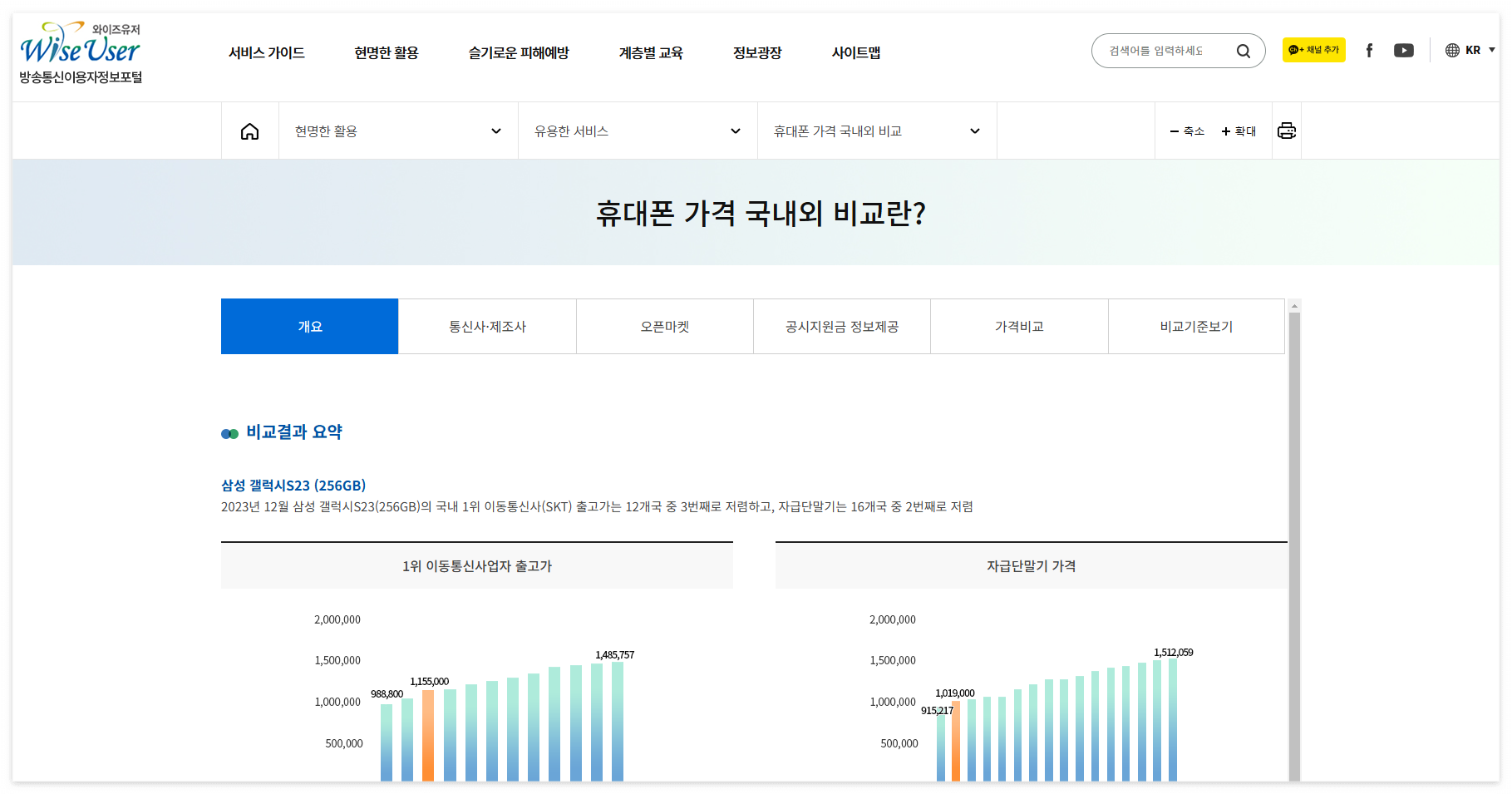Image resolution: width=1512 pixels, height=794 pixels.
Task: Open the 정보광장 menu
Action: [x=757, y=52]
